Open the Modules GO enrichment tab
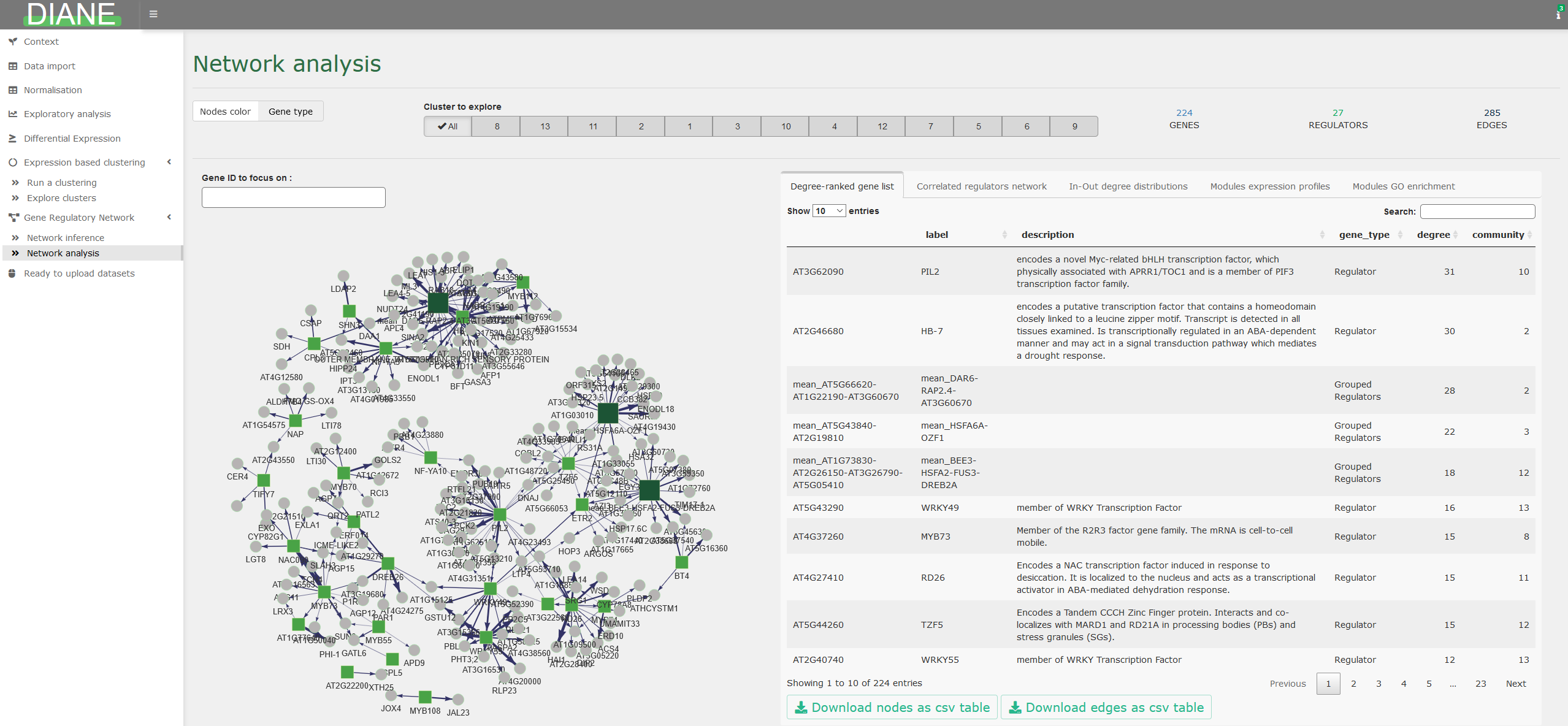 pyautogui.click(x=1403, y=186)
